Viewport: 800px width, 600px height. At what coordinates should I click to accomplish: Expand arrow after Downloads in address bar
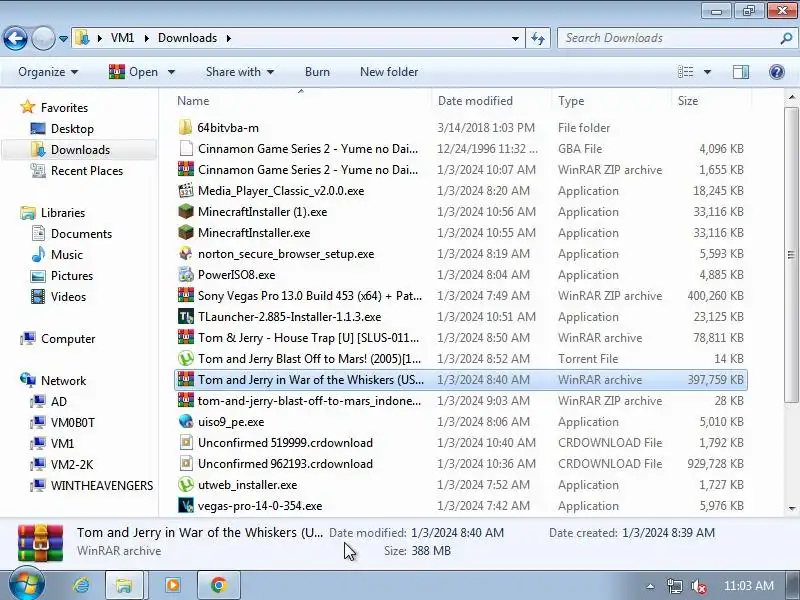coord(229,38)
